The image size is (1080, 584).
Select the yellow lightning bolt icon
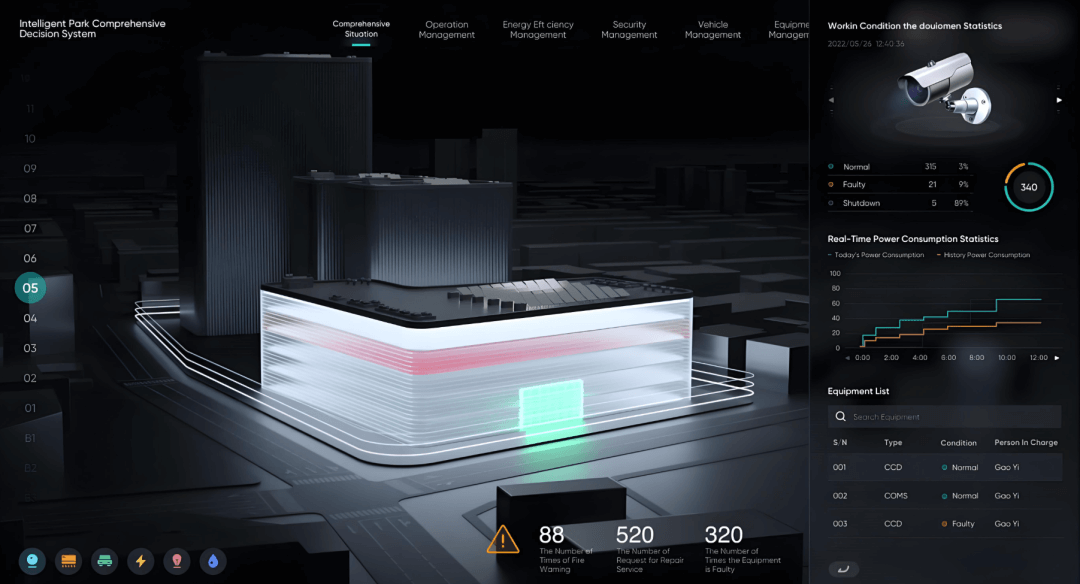[x=141, y=561]
